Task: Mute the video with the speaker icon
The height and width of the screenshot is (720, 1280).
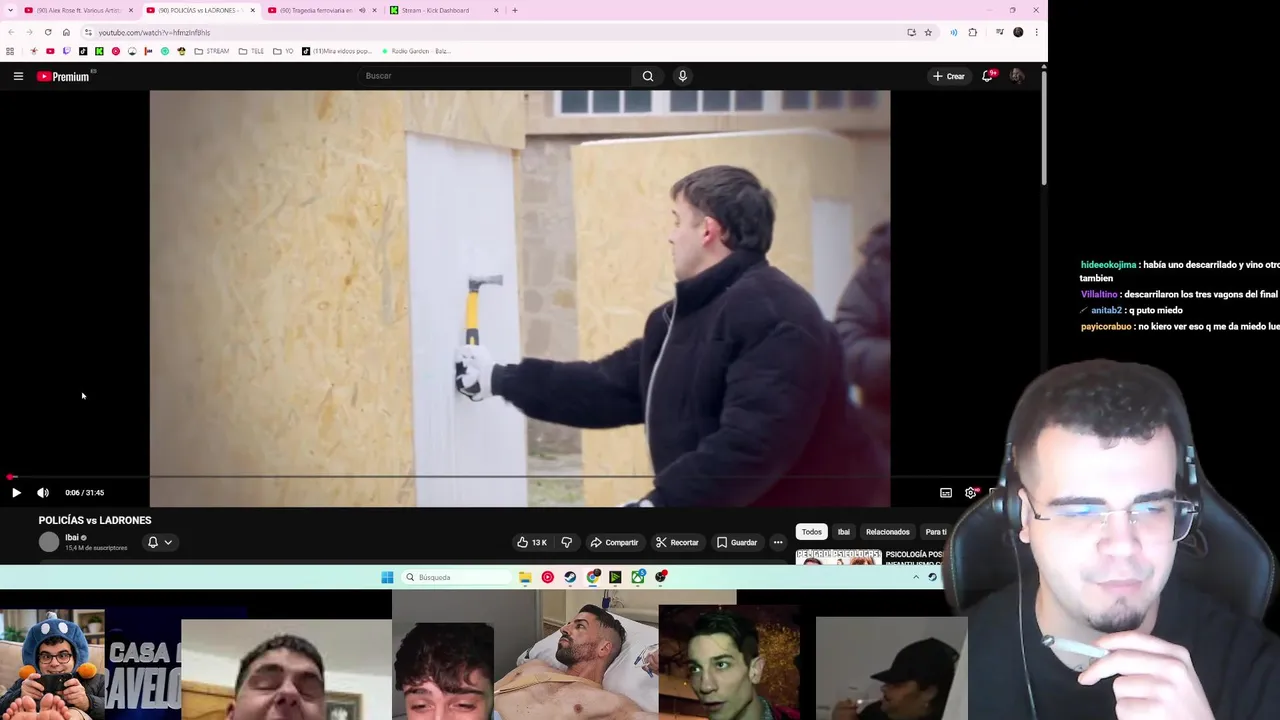Action: pyautogui.click(x=43, y=492)
